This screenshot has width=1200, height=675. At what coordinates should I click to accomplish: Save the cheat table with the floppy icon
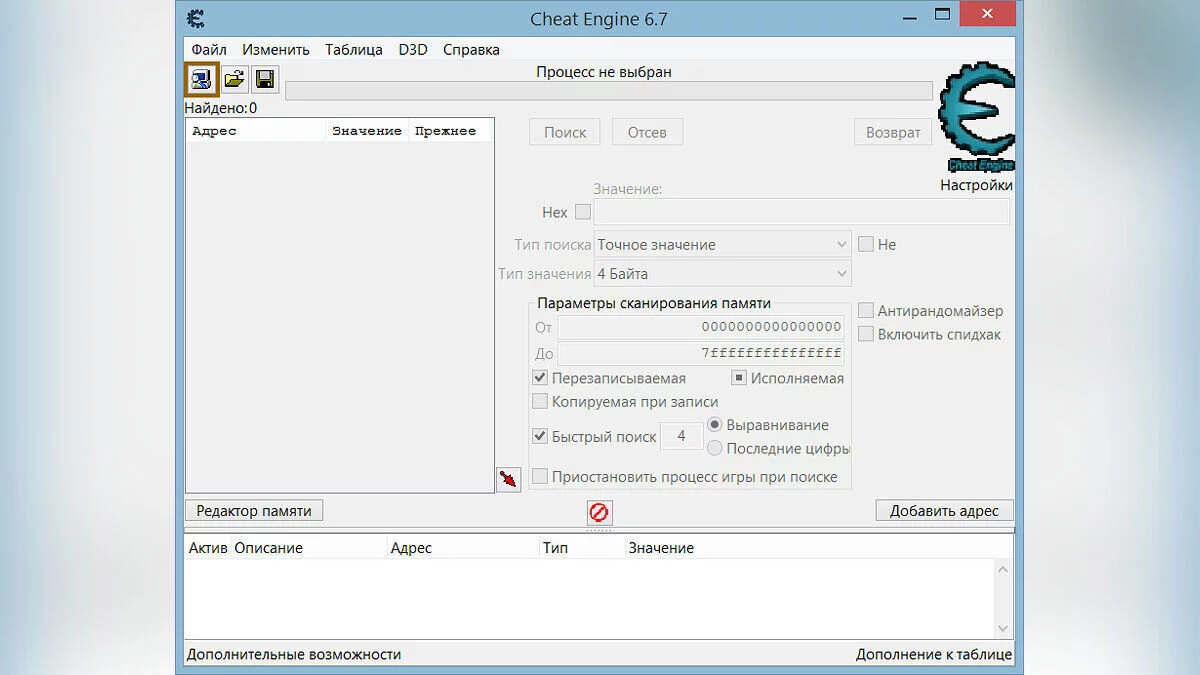pos(263,78)
